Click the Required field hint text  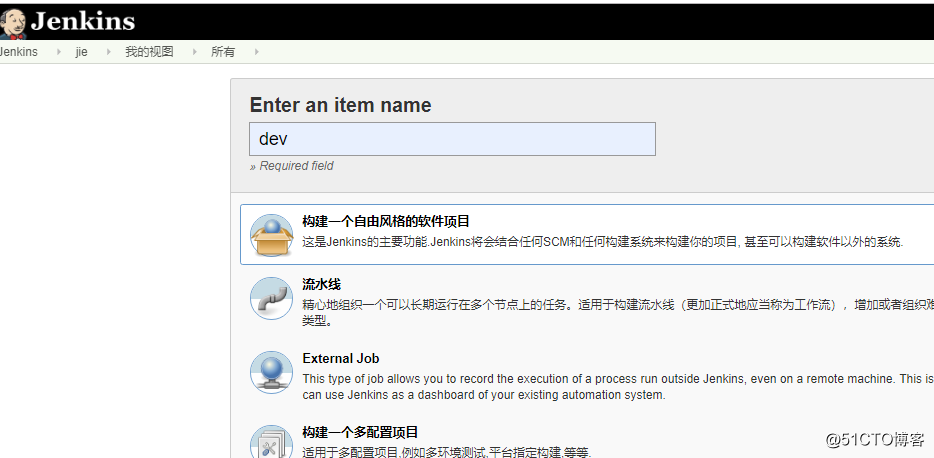click(x=291, y=166)
